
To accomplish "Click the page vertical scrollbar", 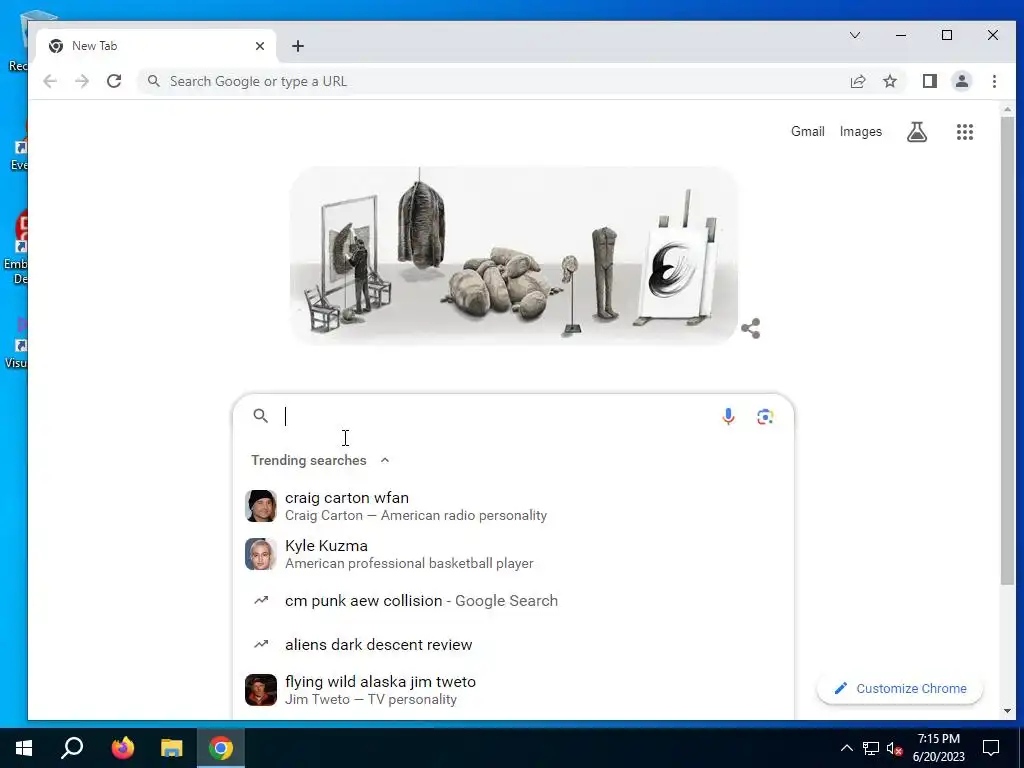I will [1007, 353].
